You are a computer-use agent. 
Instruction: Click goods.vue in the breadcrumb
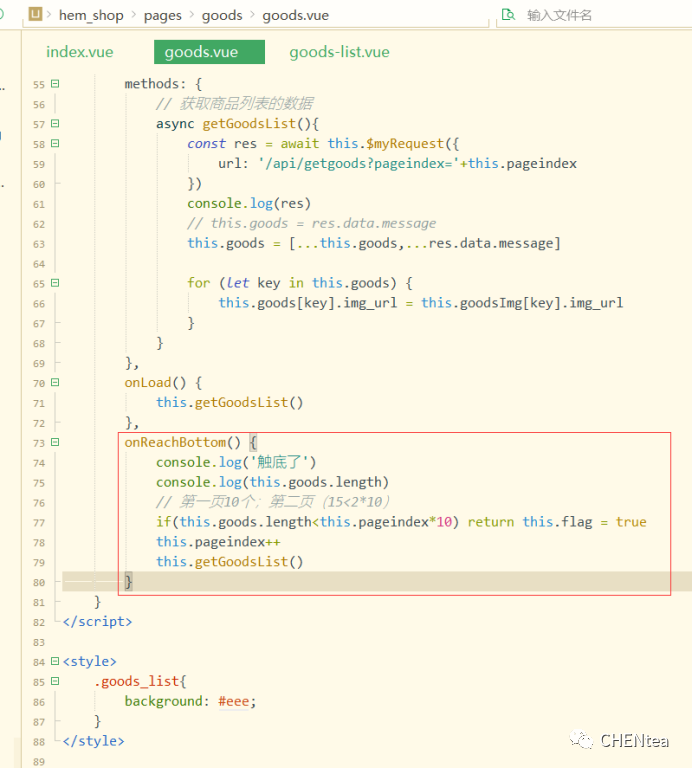[295, 16]
